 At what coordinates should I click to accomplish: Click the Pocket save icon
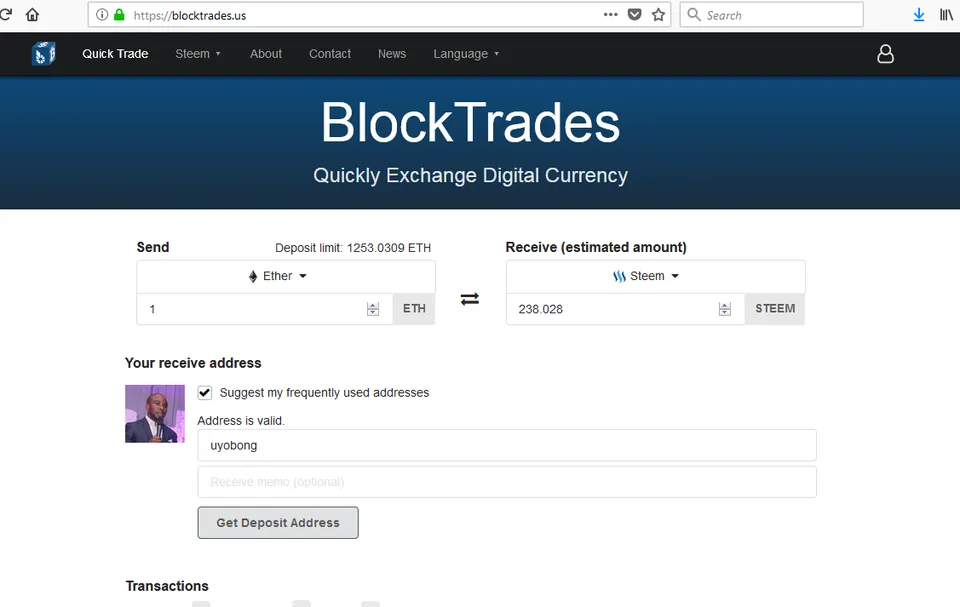(635, 15)
